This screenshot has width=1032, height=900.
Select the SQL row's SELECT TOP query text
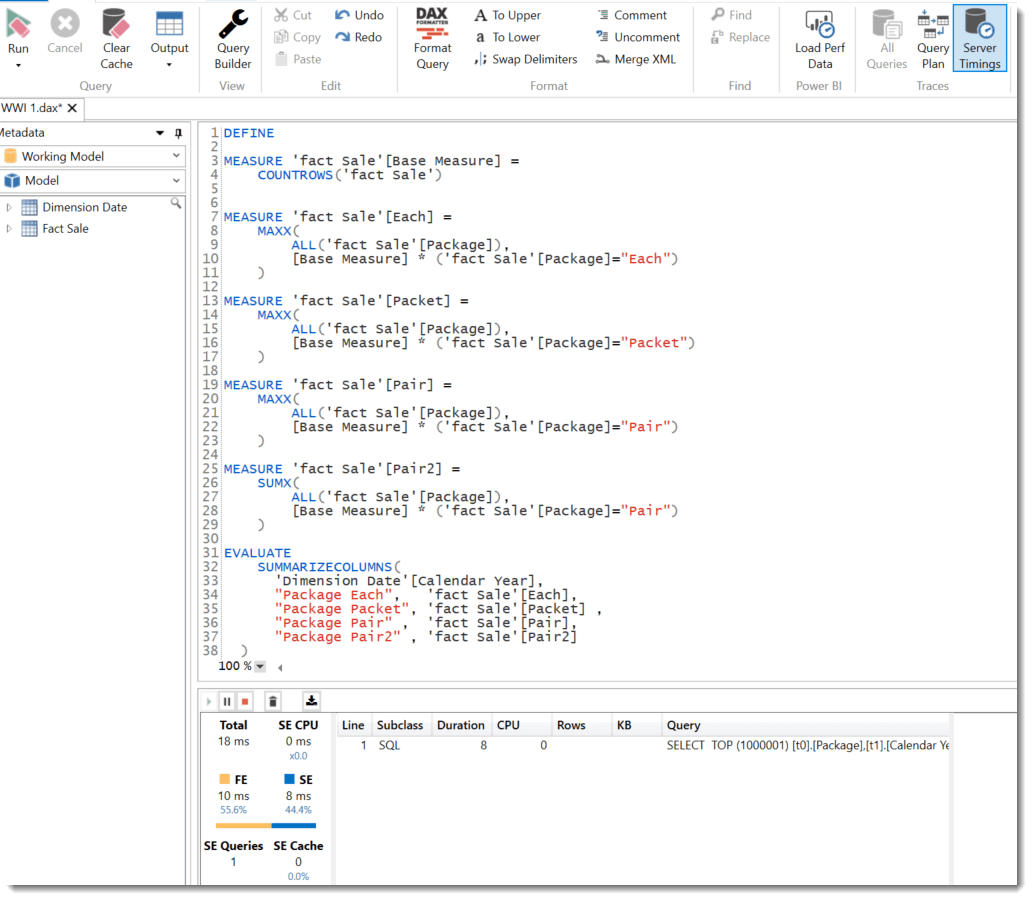808,745
